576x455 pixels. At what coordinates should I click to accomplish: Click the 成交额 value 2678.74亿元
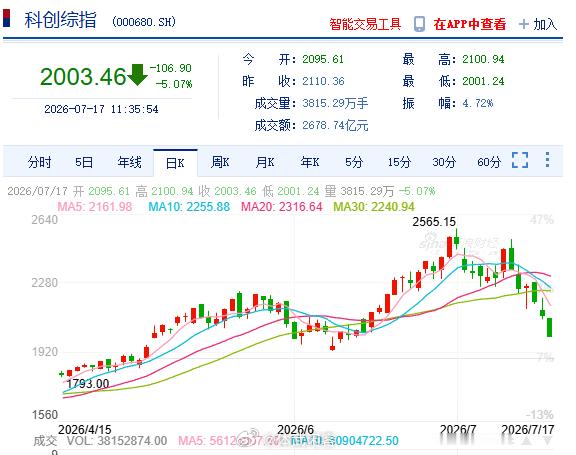click(335, 126)
